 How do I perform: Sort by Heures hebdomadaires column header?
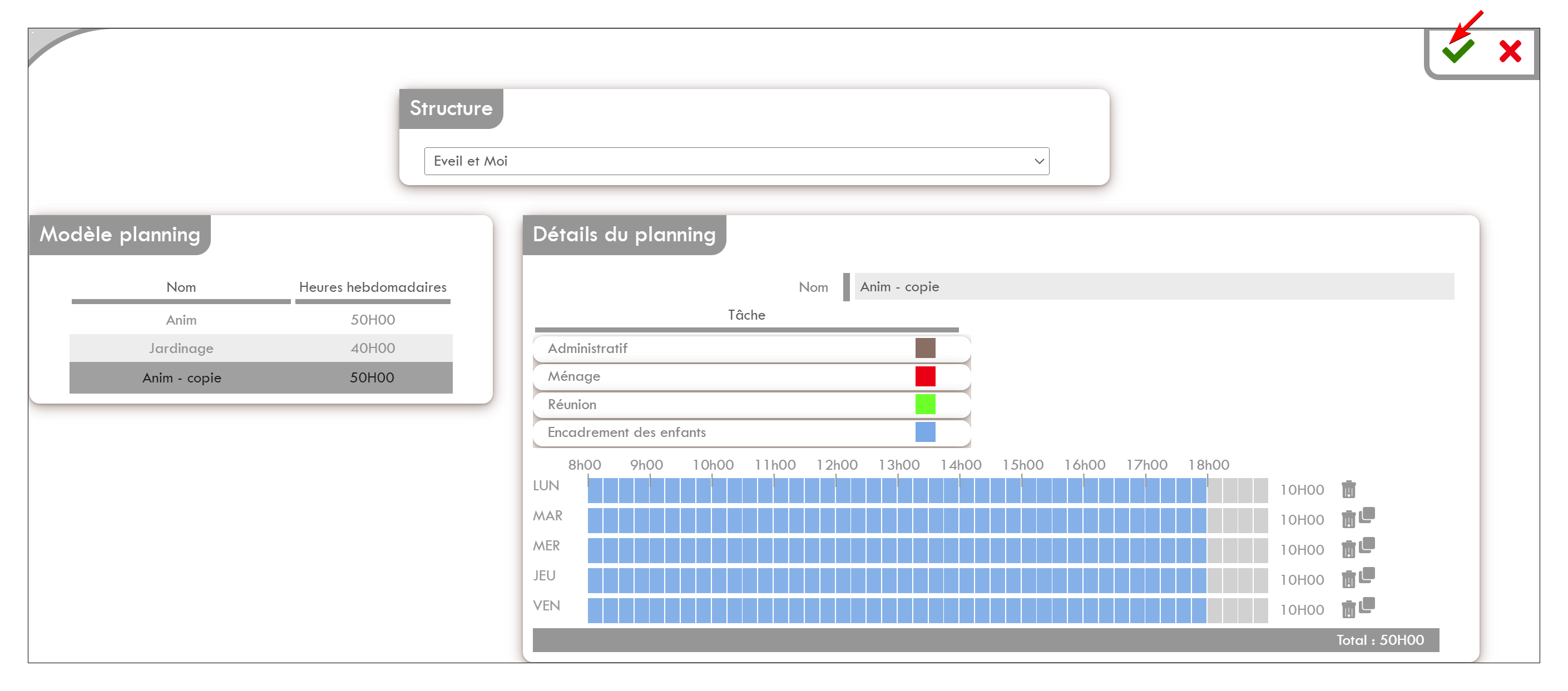[x=373, y=287]
